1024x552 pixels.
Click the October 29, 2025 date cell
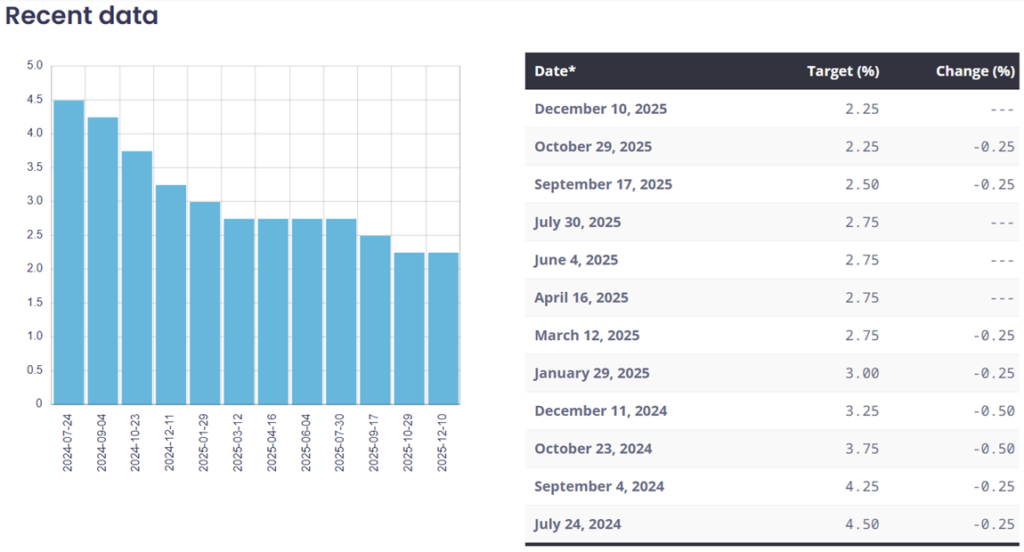click(593, 147)
